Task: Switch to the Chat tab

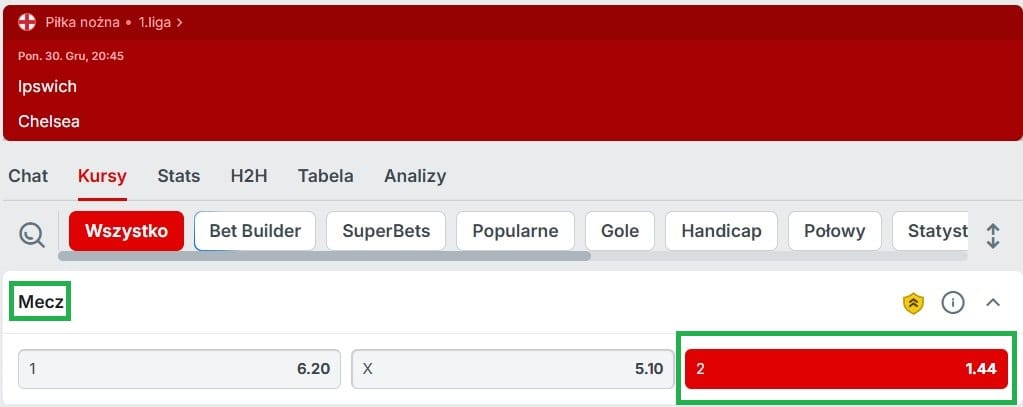Action: tap(28, 176)
